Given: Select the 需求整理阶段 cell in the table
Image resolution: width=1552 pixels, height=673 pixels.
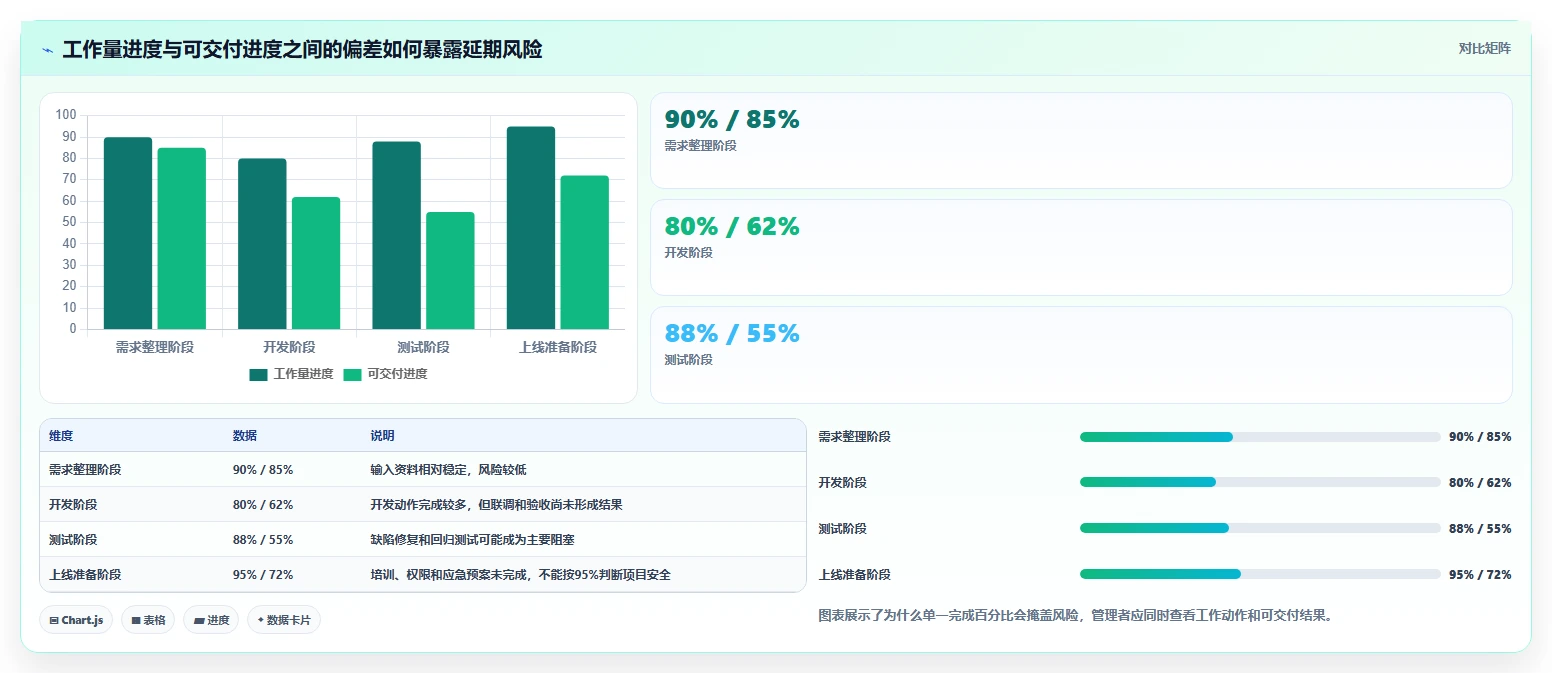Looking at the screenshot, I should point(85,469).
